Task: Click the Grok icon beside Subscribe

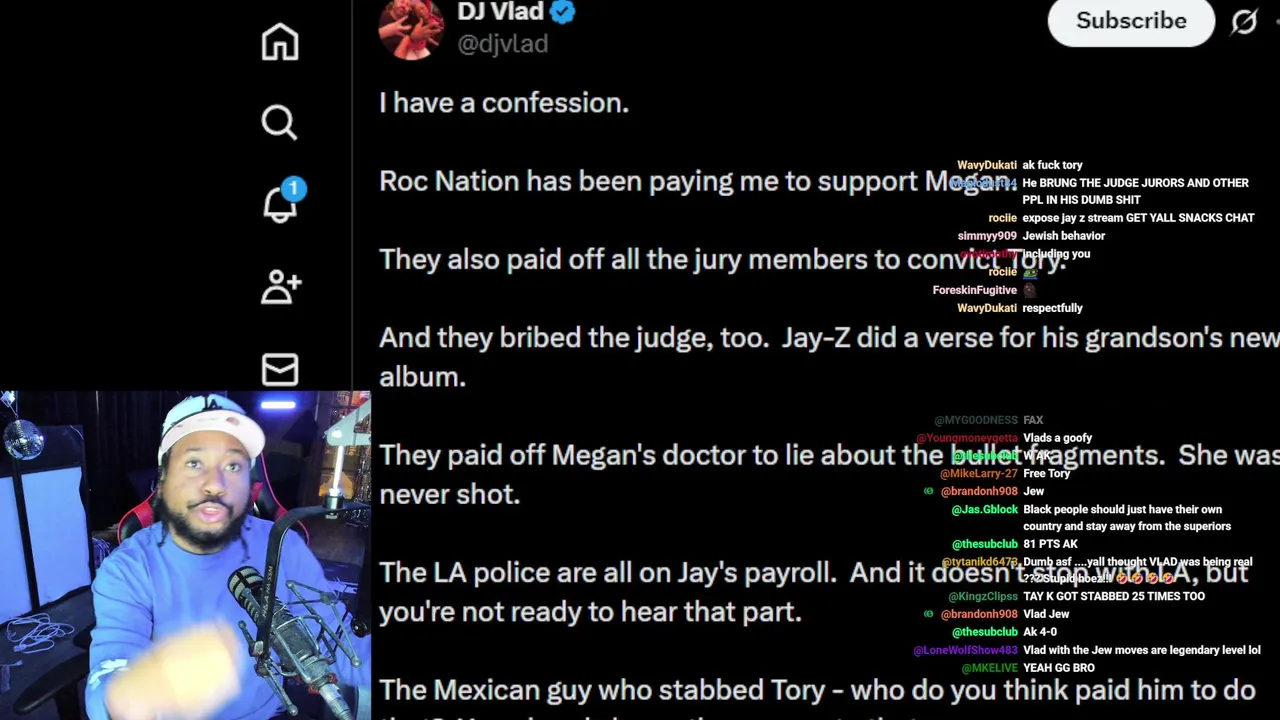Action: tap(1244, 21)
